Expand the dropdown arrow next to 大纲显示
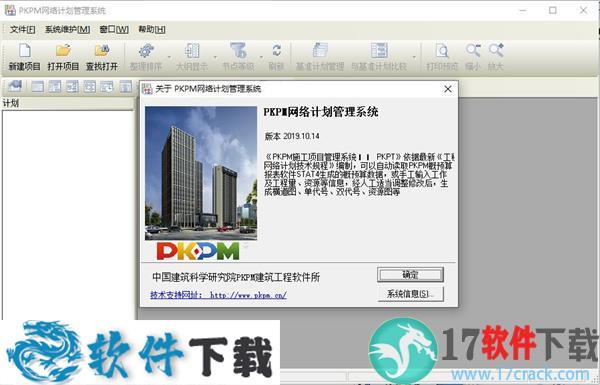Screen dimensions: 600x385 (x=215, y=57)
